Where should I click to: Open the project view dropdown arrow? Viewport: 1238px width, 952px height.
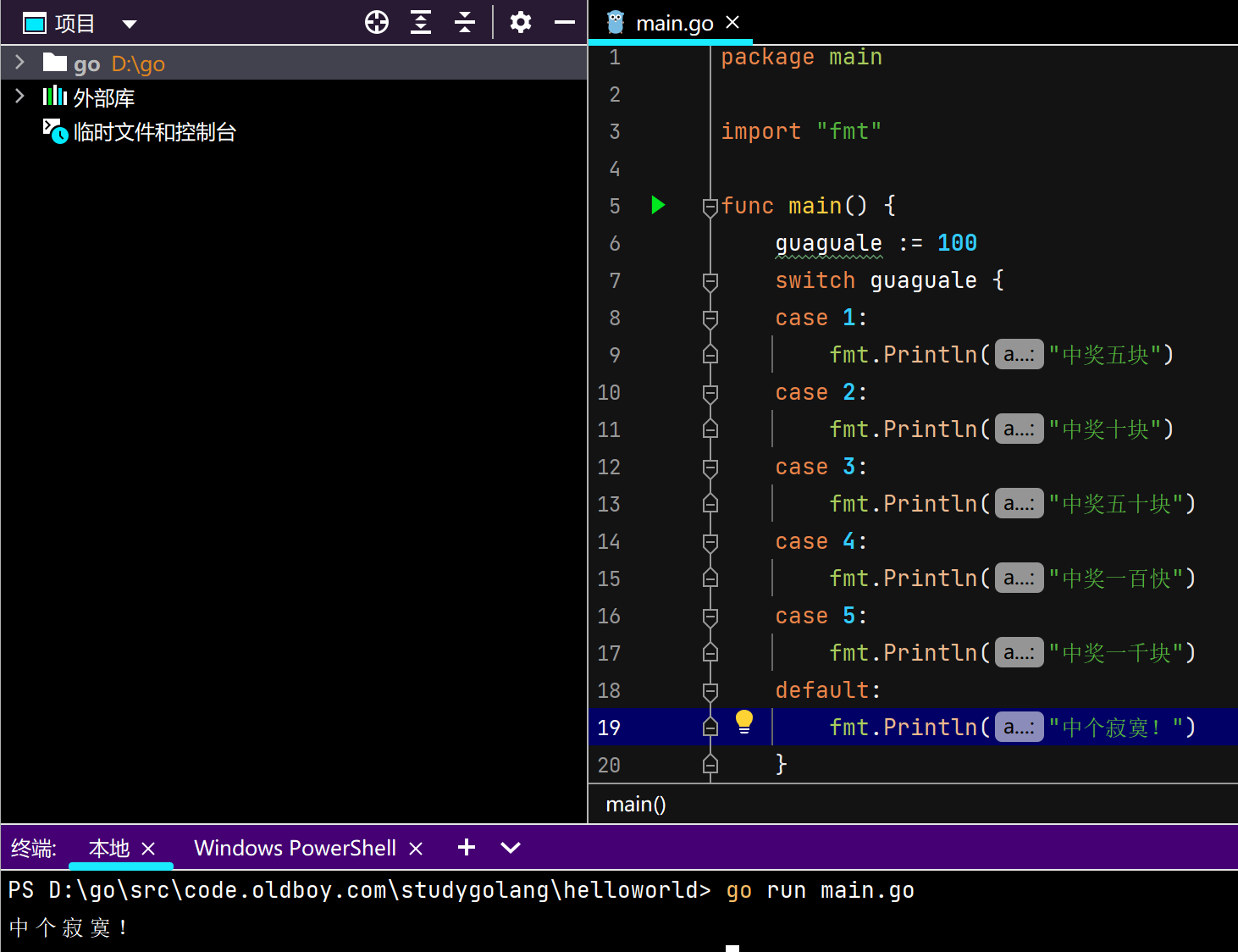click(130, 24)
